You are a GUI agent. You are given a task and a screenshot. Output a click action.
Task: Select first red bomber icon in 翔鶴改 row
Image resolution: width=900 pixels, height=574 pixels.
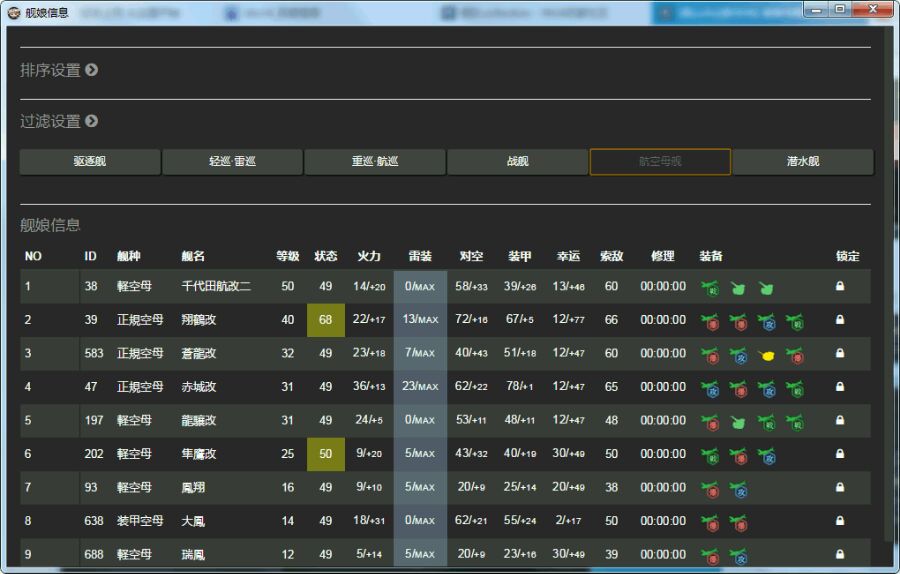(710, 321)
